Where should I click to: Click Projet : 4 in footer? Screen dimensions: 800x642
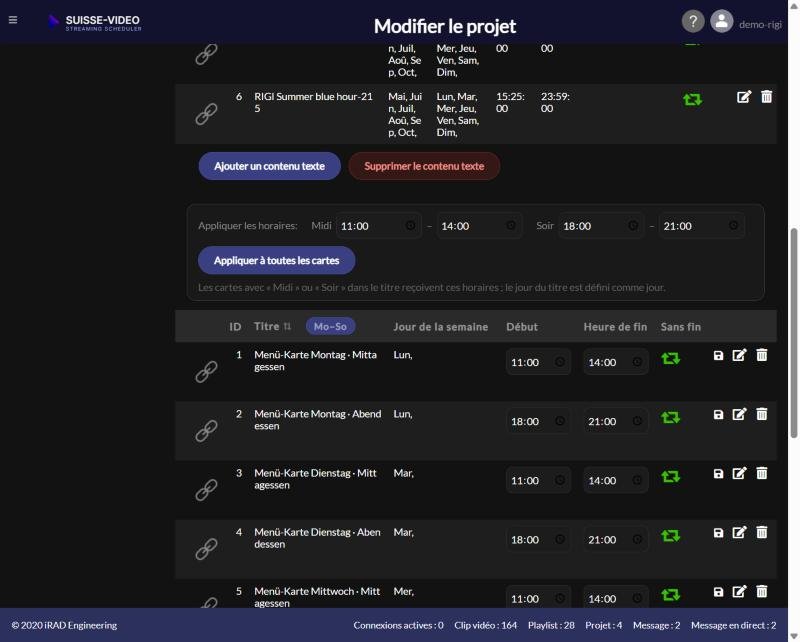tap(604, 625)
